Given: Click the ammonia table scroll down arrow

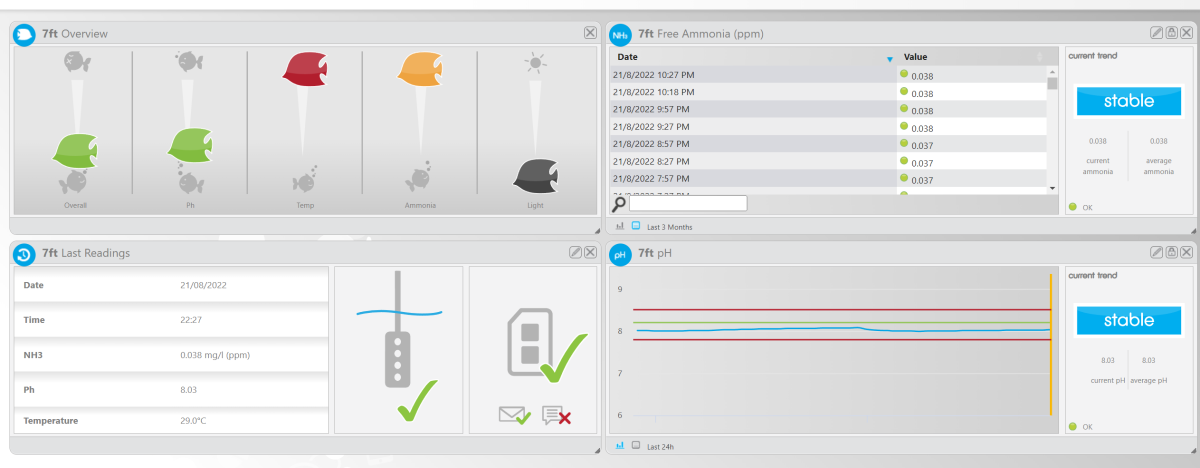Looking at the screenshot, I should coord(1052,188).
